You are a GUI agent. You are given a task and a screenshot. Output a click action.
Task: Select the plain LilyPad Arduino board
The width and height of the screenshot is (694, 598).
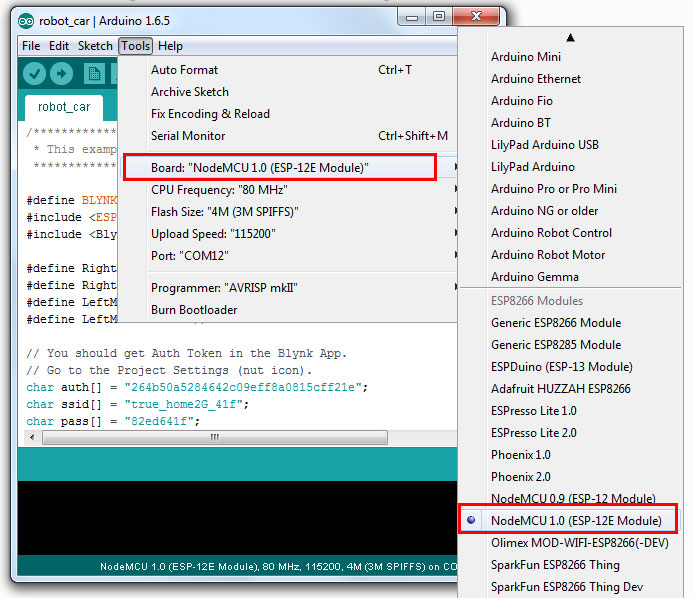coord(570,167)
